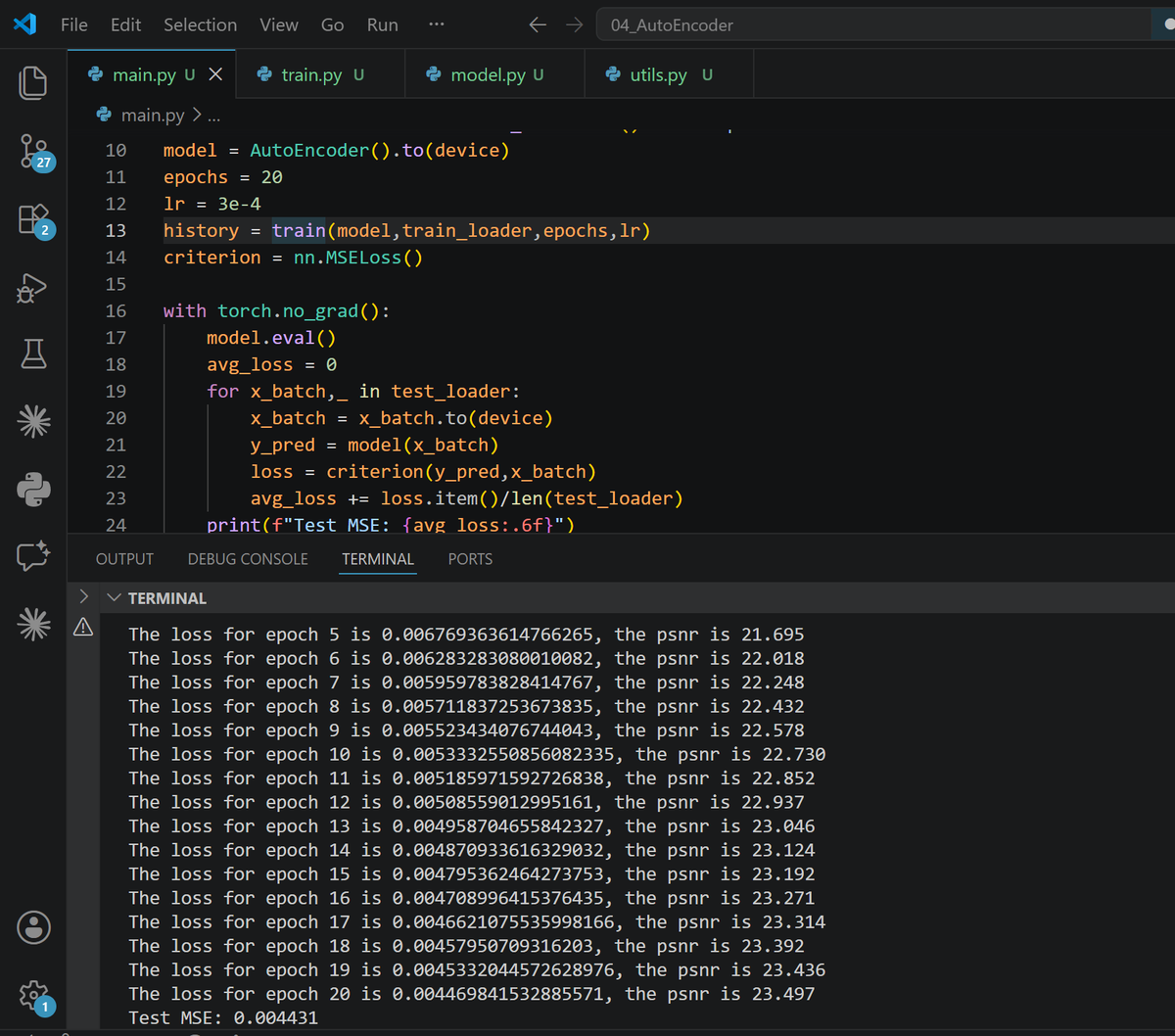
Task: Go back with the left arrow
Action: 538,25
